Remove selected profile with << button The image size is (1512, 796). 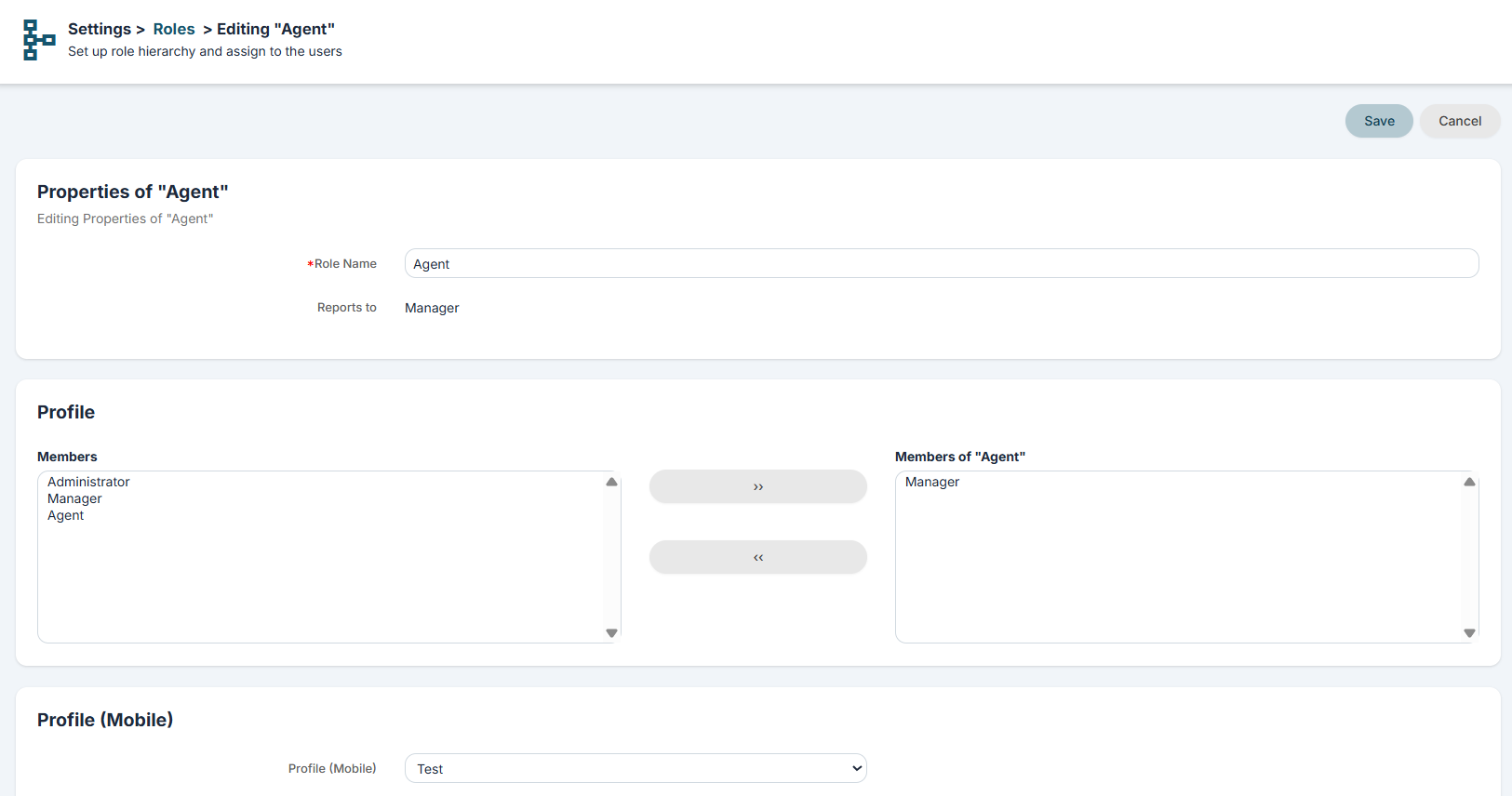click(758, 557)
